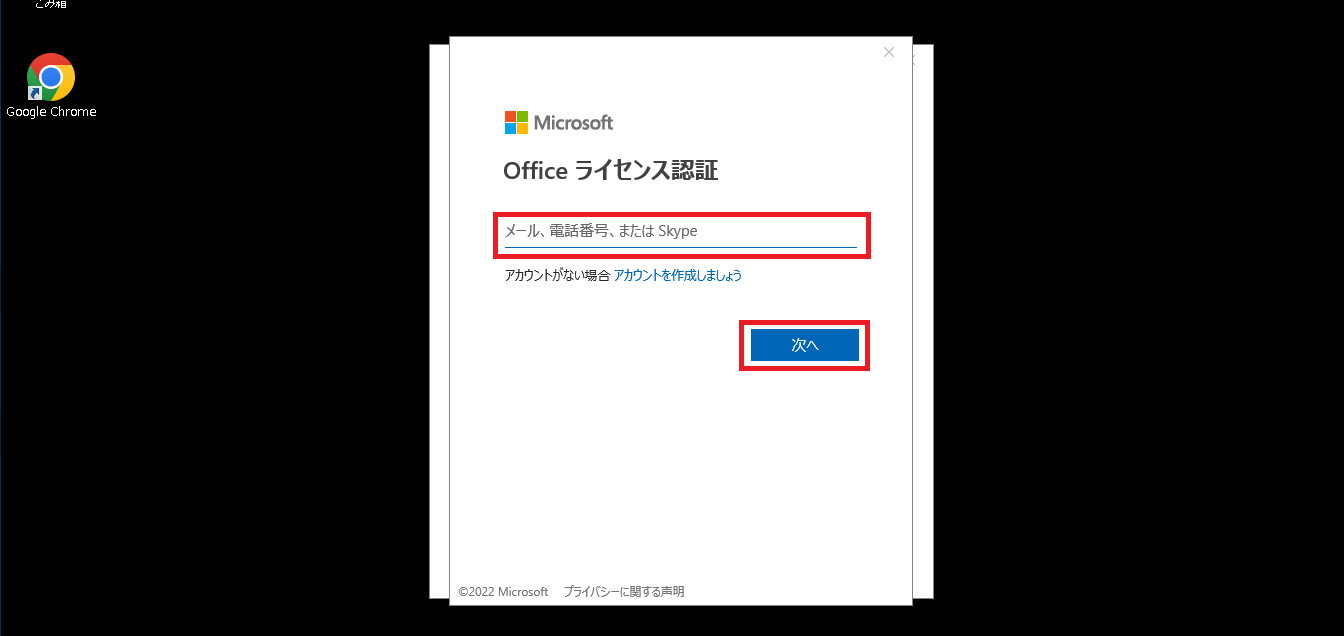Screen dimensions: 1344x636
Task: Click the background dialog's exposed right edge
Action: 923,320
